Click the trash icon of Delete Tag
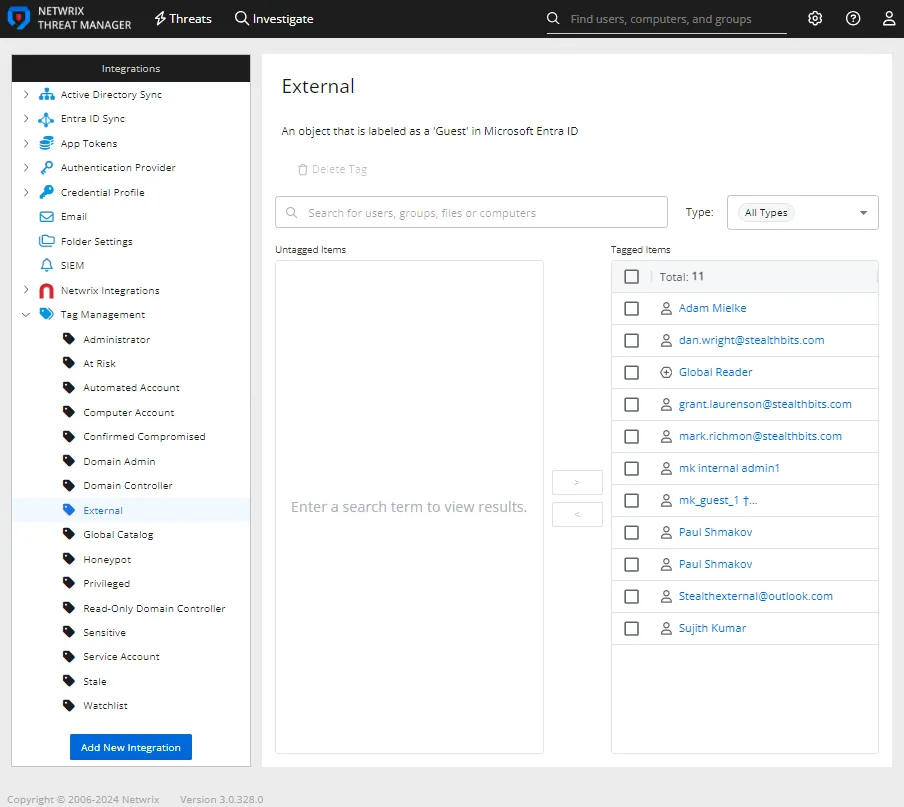 [x=303, y=169]
